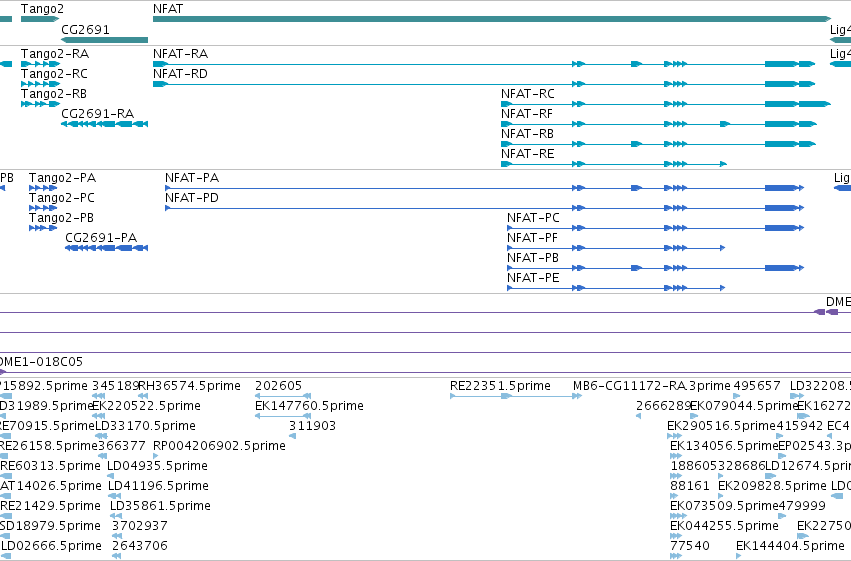851x561 pixels.
Task: Select the RH36574.5prime EST
Action: 143,396
